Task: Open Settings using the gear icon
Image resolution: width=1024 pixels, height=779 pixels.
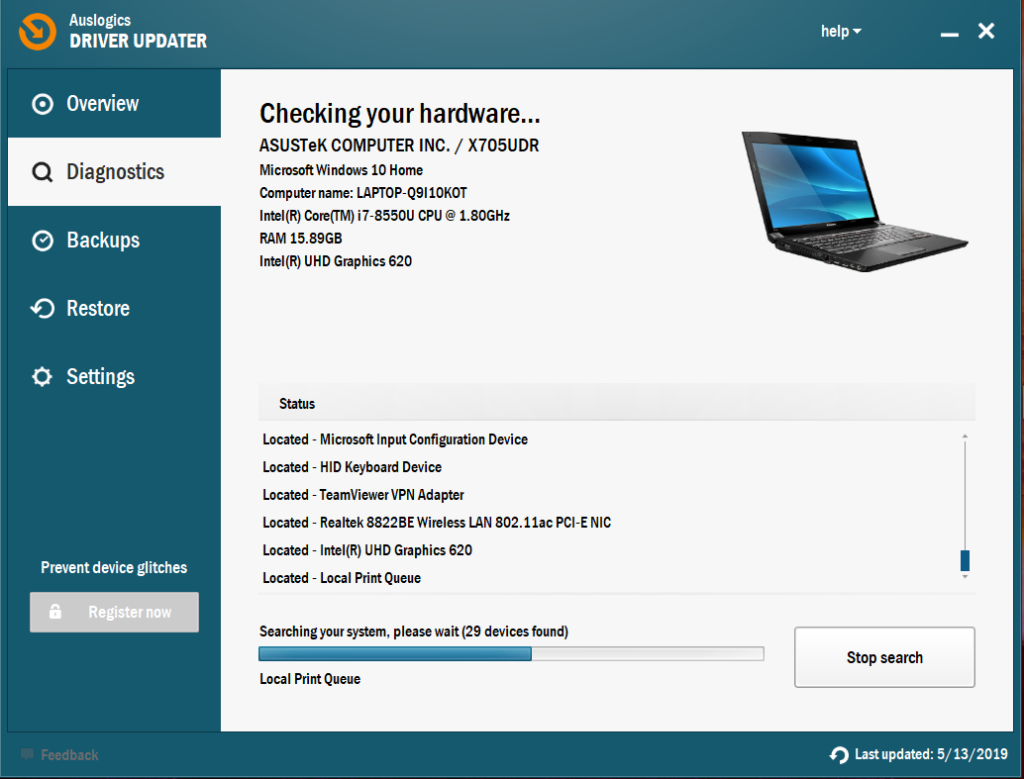Action: pos(42,376)
